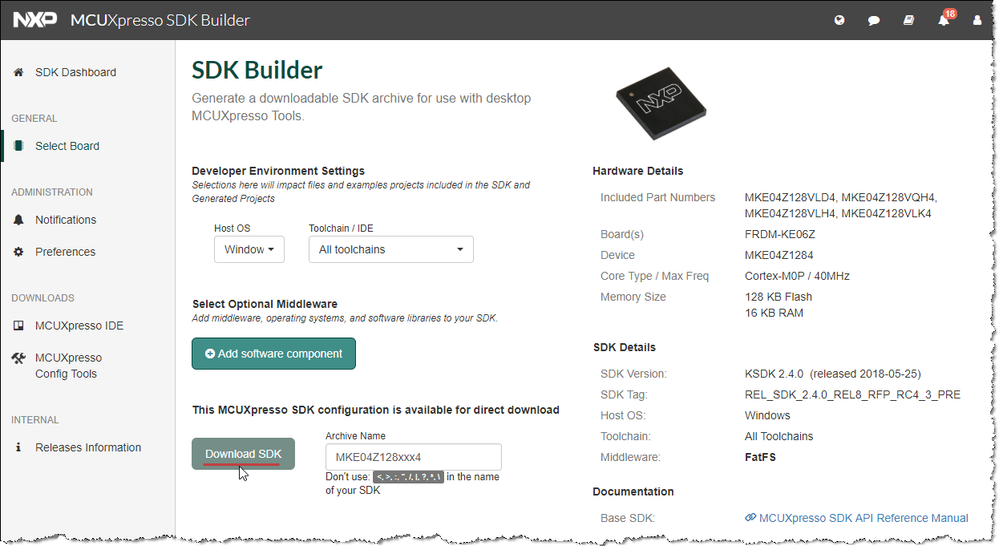Click the Cortex-M0P / 40MHz value
The height and width of the screenshot is (546, 999).
pyautogui.click(x=797, y=276)
